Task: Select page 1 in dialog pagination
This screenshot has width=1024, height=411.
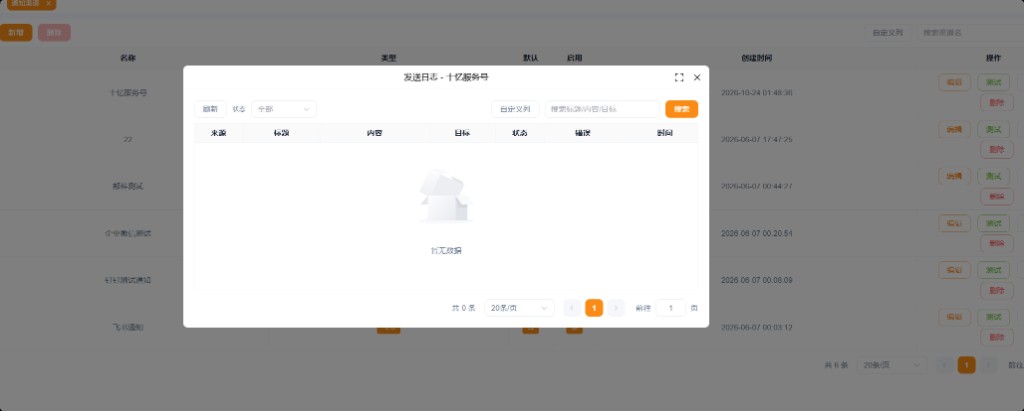Action: tap(594, 308)
